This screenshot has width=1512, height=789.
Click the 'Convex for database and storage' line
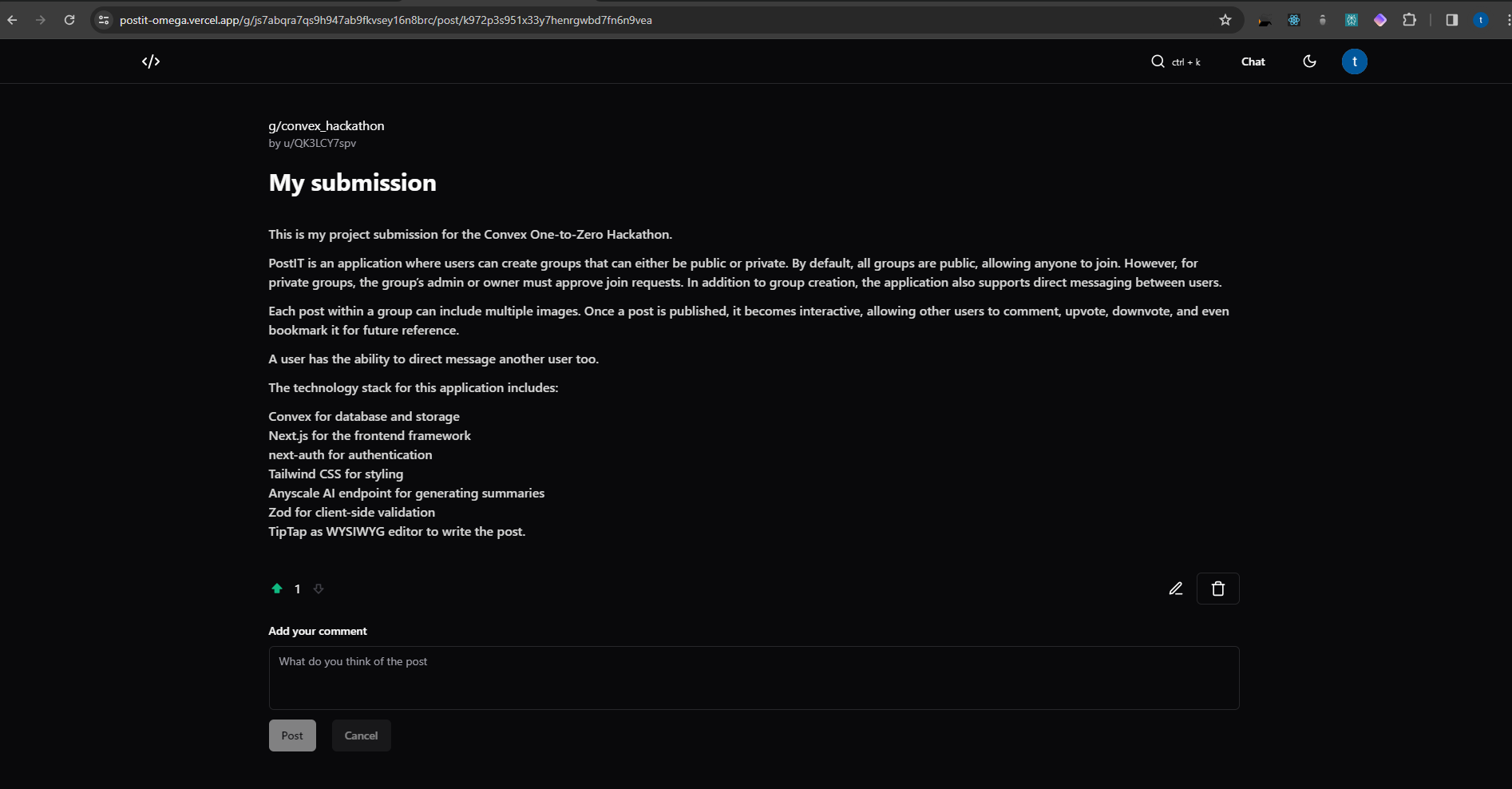pyautogui.click(x=364, y=416)
